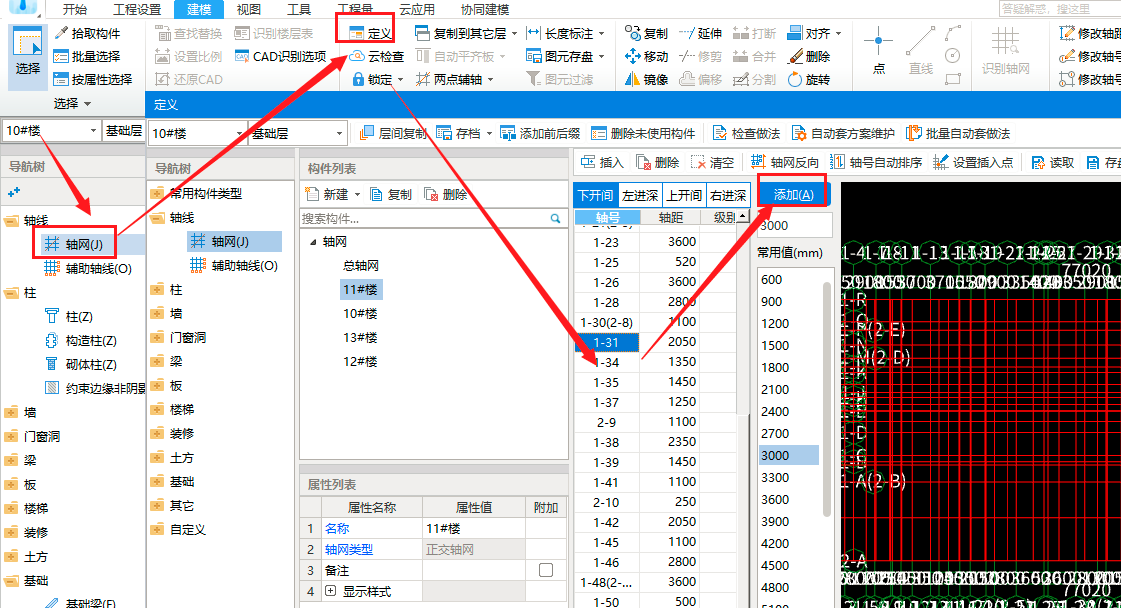Viewport: 1121px width, 608px height.
Task: Select 辅助轴线(O) in left navigation tree
Action: click(x=88, y=269)
